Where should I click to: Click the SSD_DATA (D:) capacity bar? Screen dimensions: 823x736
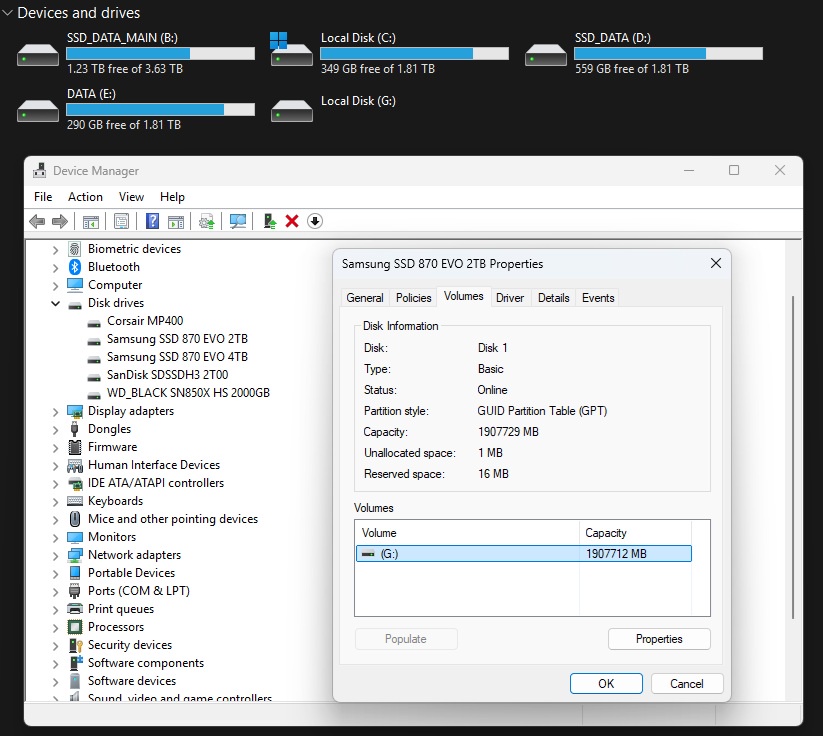(668, 54)
